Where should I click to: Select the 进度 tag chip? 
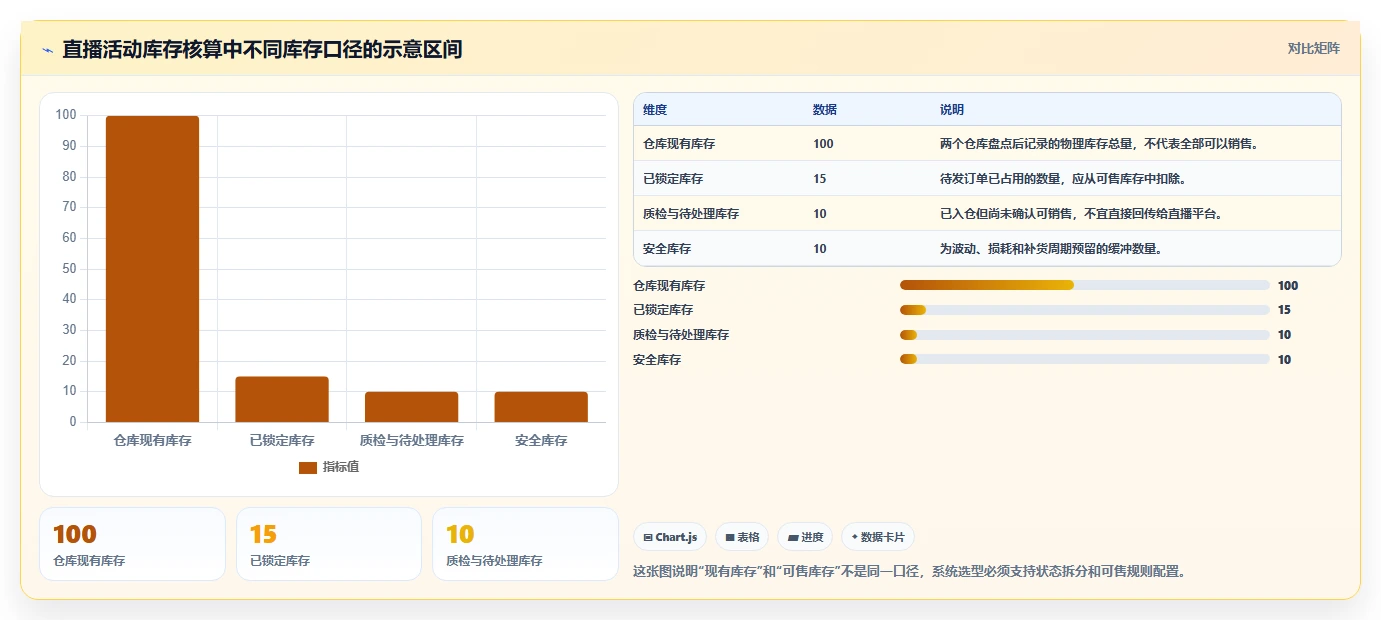point(805,537)
